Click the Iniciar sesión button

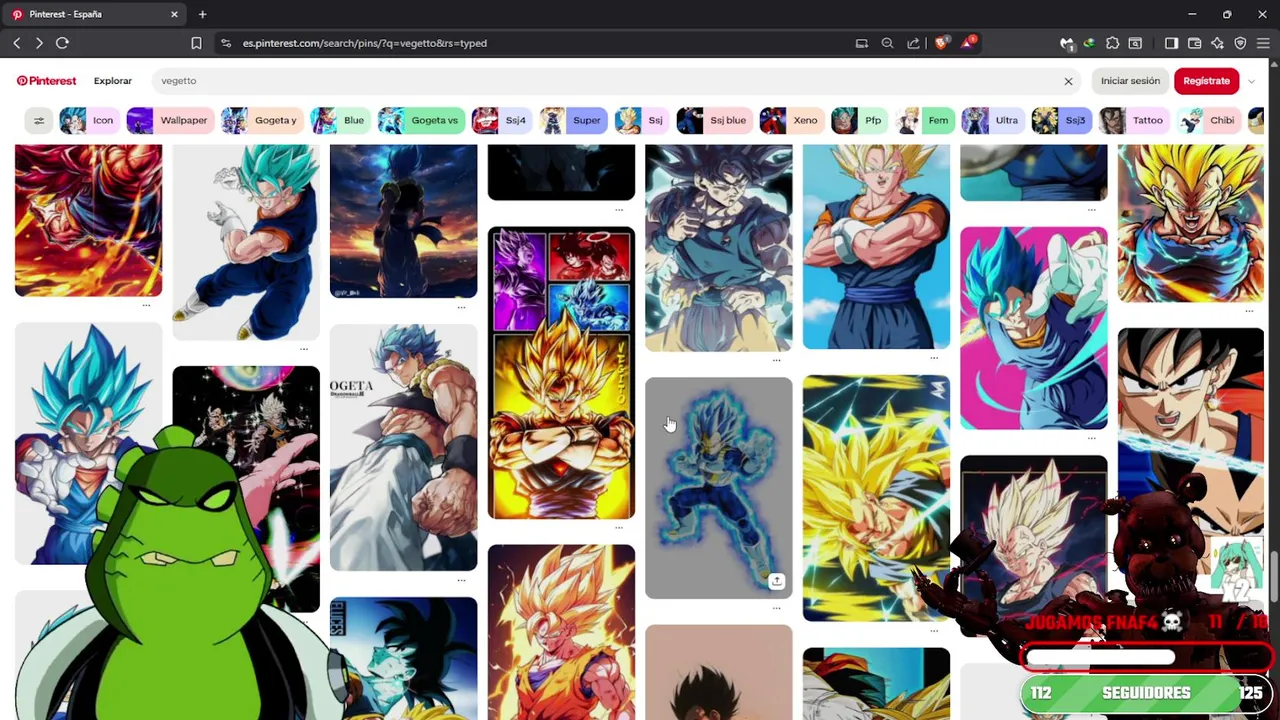pyautogui.click(x=1130, y=81)
